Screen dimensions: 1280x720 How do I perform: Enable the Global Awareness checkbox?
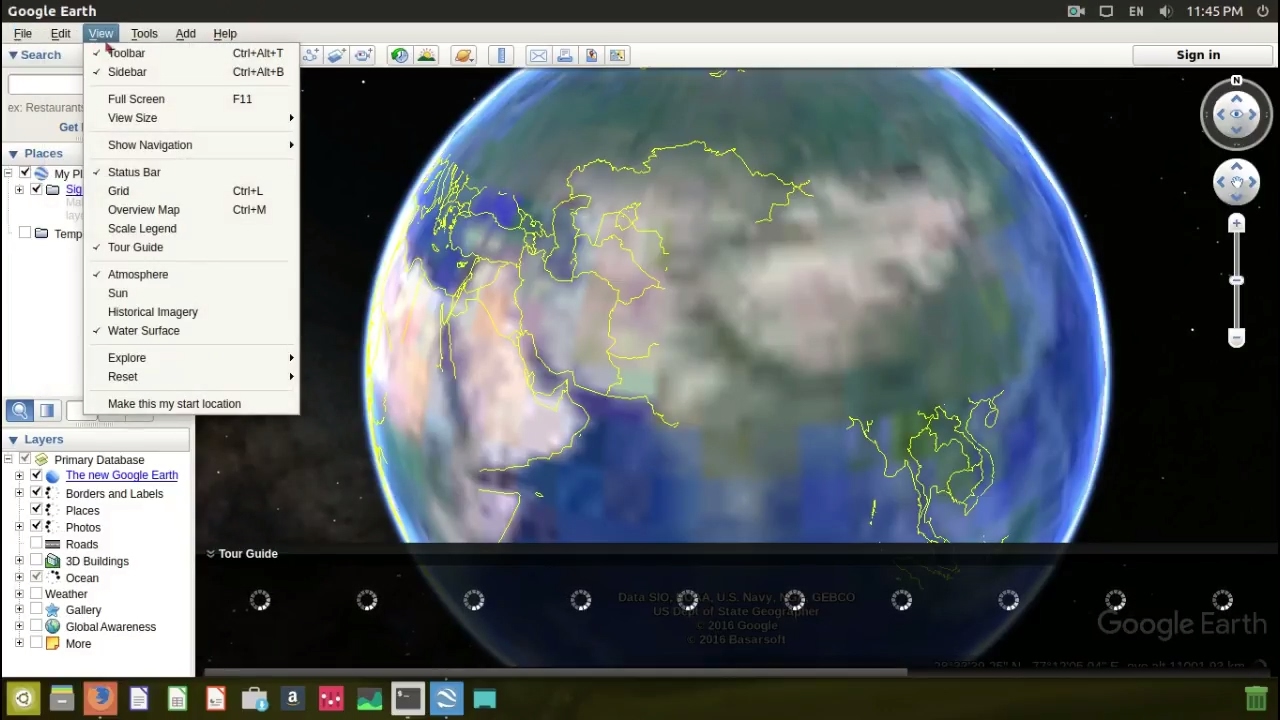click(x=36, y=627)
